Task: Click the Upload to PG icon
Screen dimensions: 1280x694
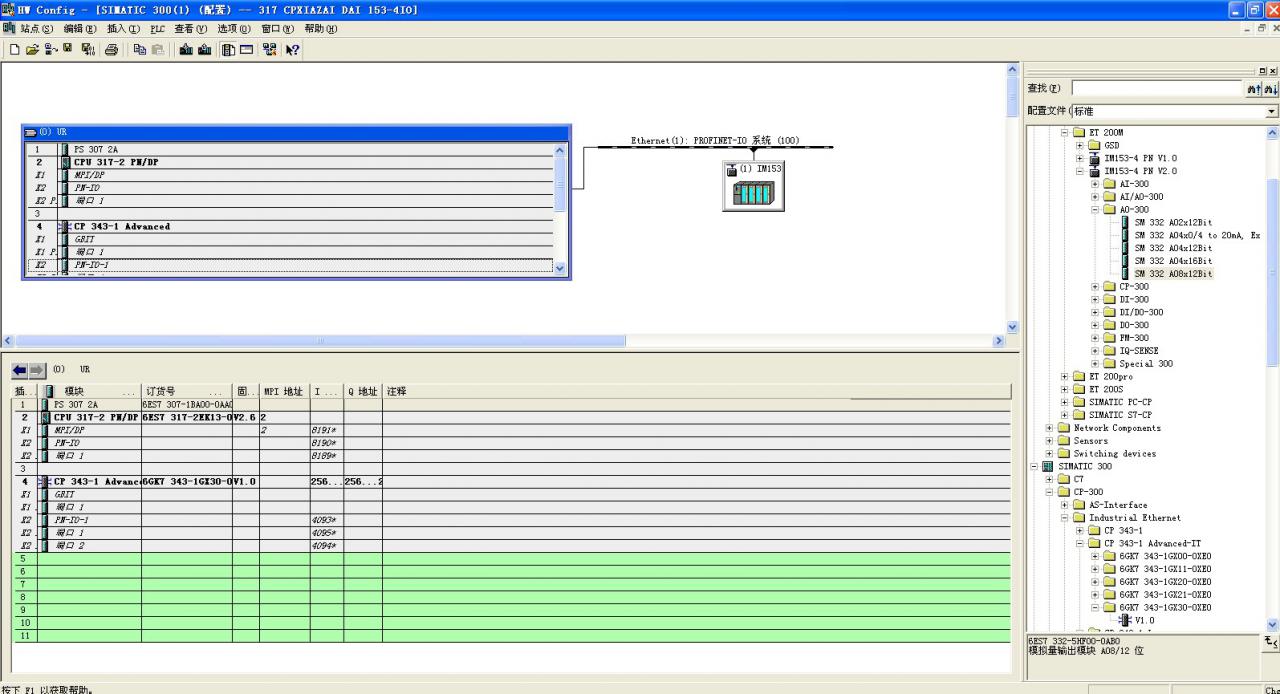Action: coord(207,48)
